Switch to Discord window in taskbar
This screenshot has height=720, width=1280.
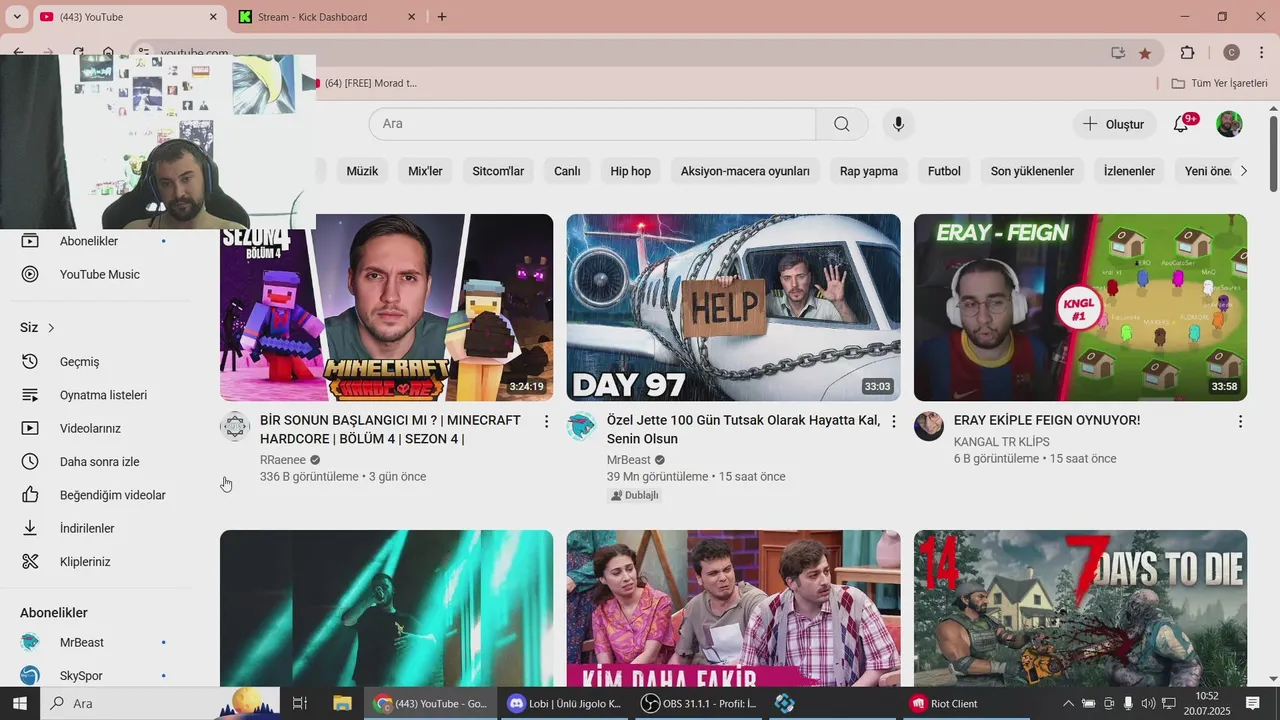(x=565, y=703)
